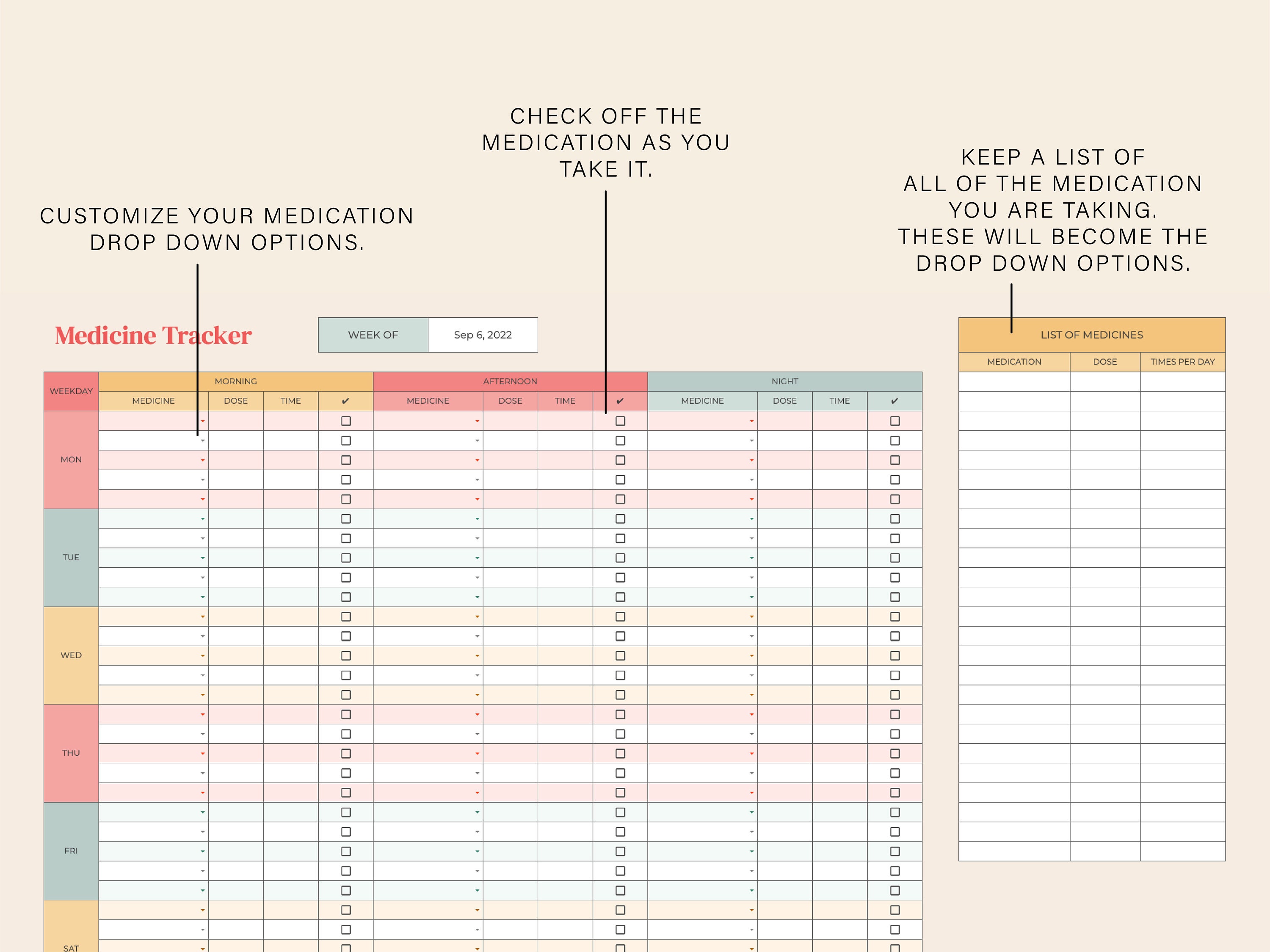The image size is (1270, 952).
Task: Select the first Medication cell under List of Medicines
Action: [x=1014, y=382]
